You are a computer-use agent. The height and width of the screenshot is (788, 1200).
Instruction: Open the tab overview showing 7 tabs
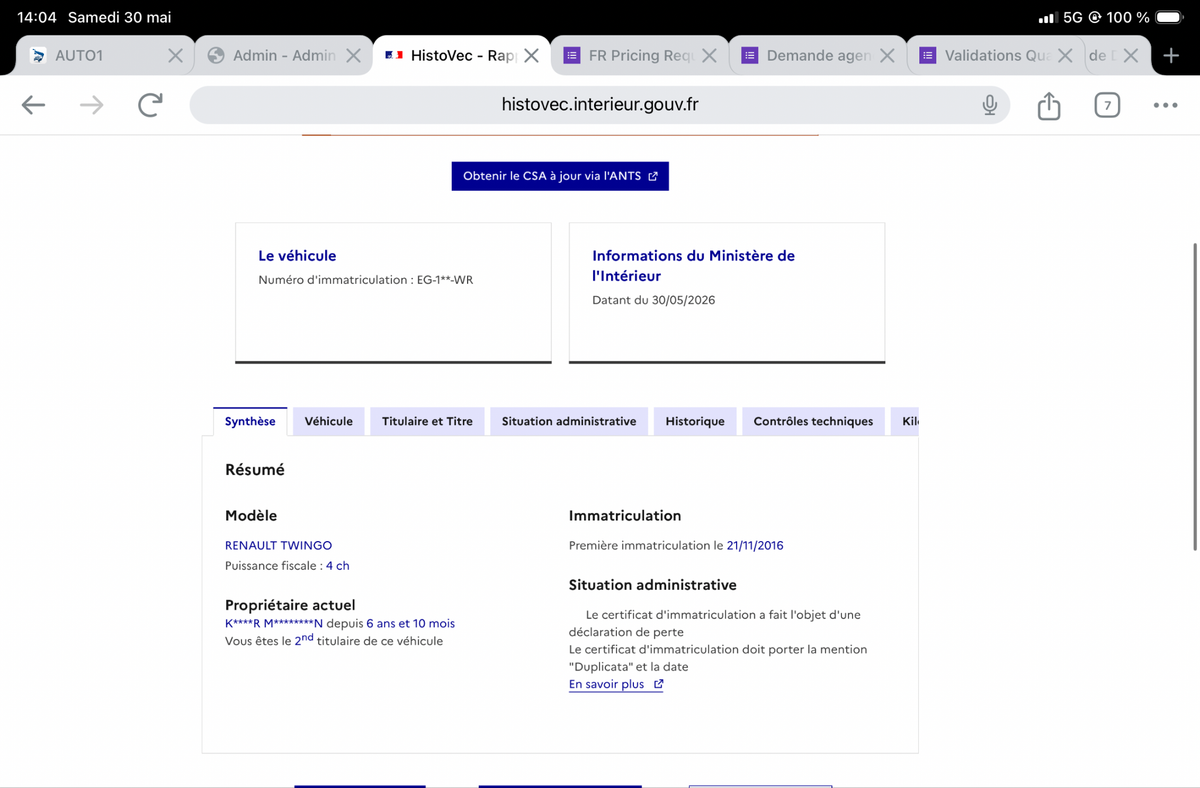[x=1107, y=105]
